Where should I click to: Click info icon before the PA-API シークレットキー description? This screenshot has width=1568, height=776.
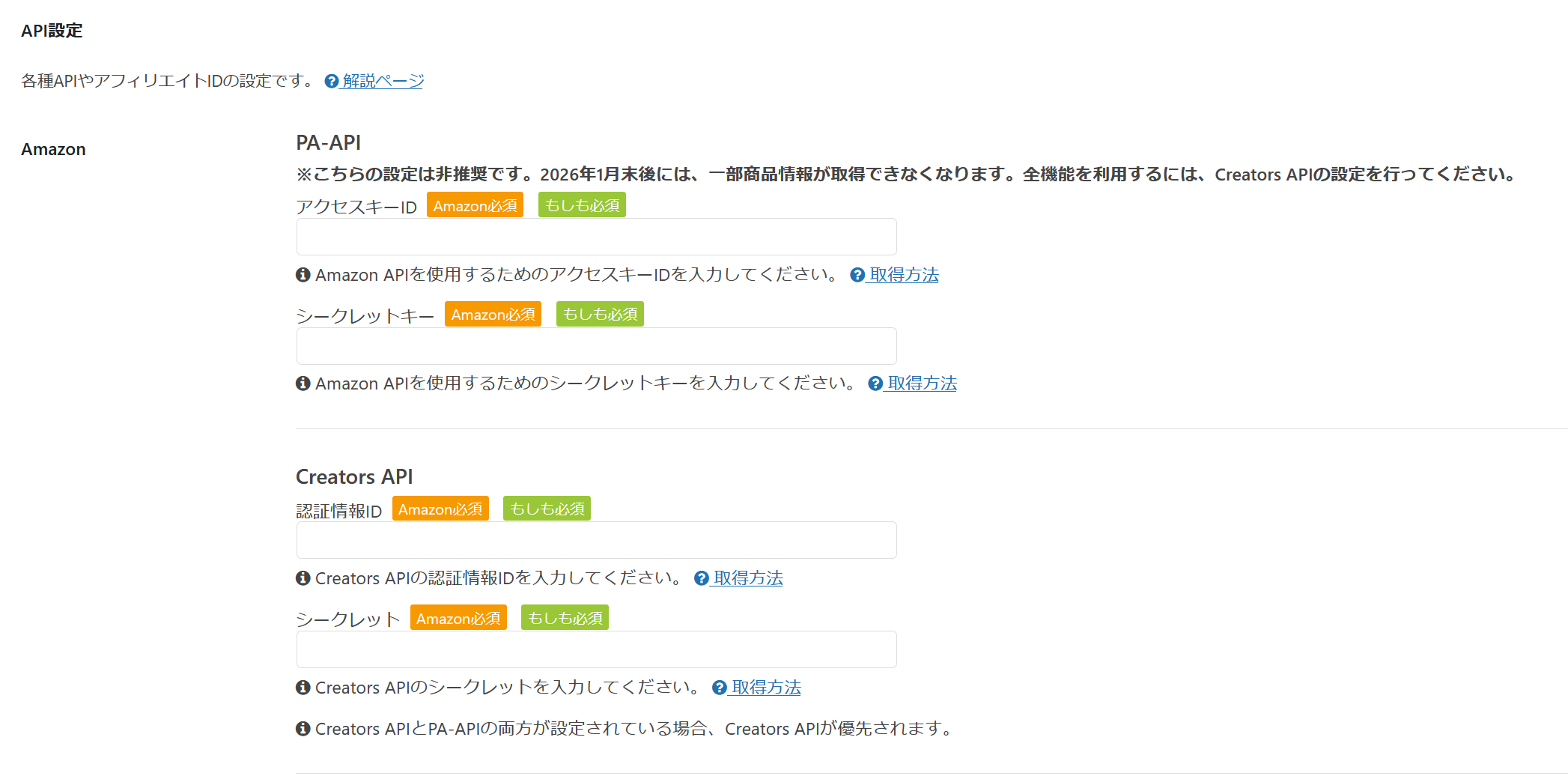303,384
